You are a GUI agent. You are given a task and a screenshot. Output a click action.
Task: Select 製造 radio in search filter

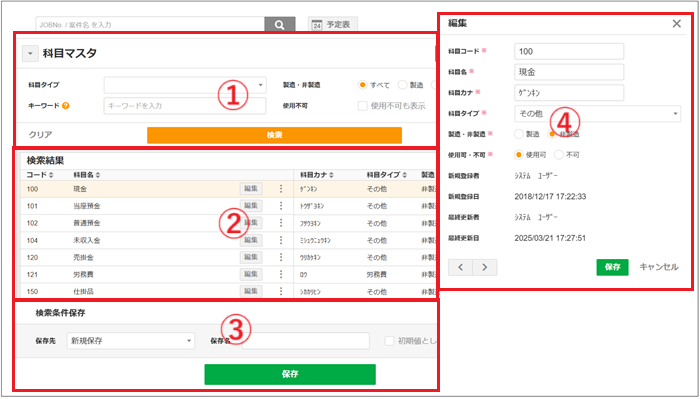402,85
